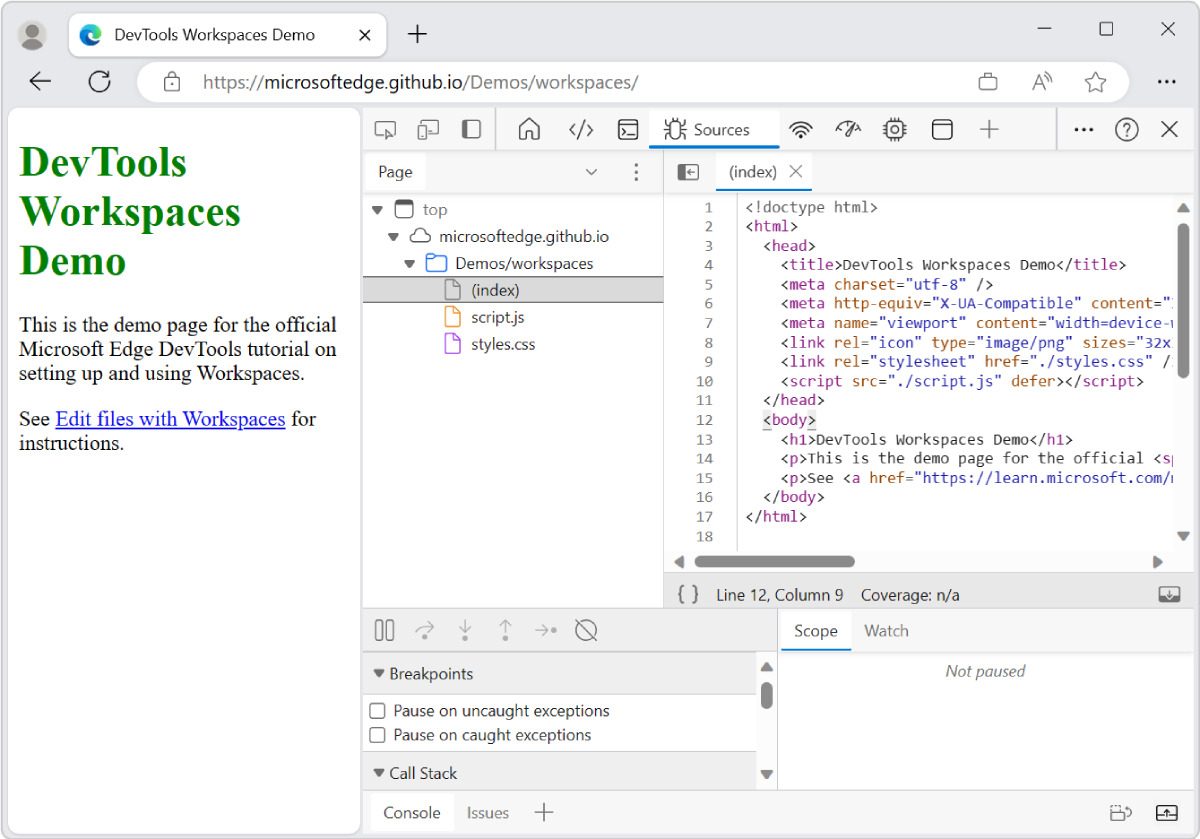Select the Inspect element tool

coord(386,129)
